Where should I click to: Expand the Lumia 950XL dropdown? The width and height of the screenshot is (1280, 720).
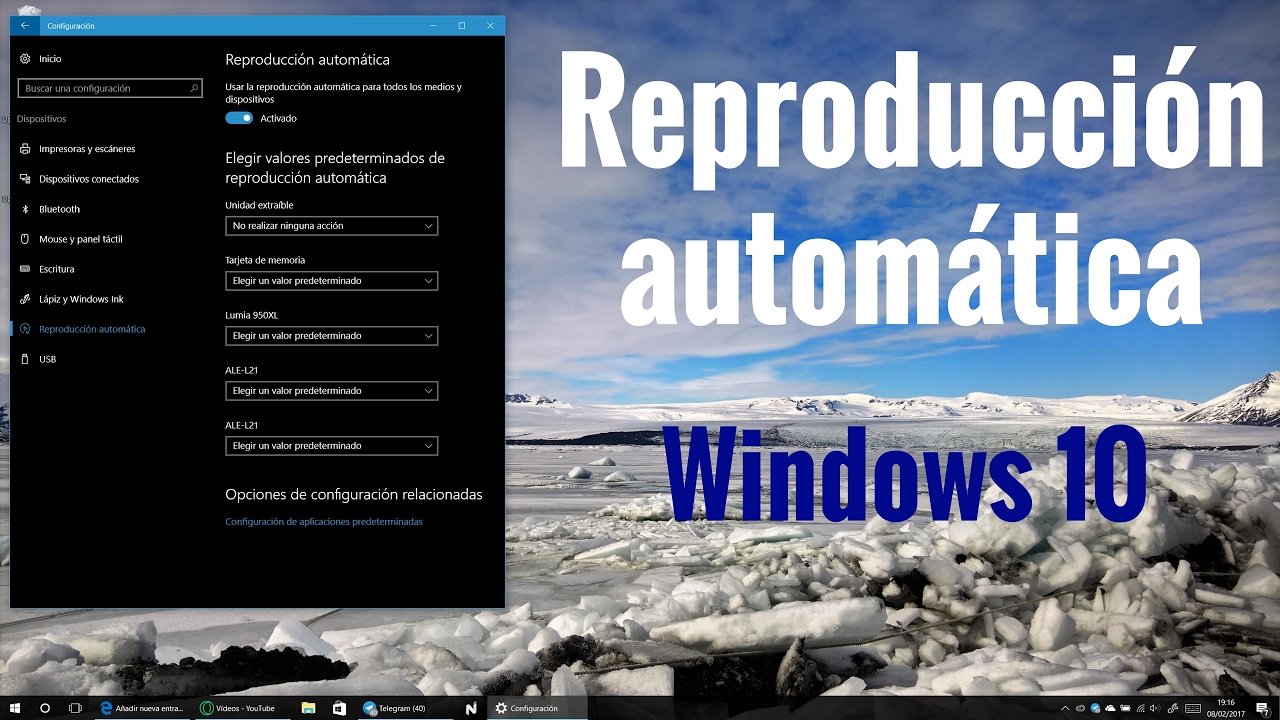point(331,336)
